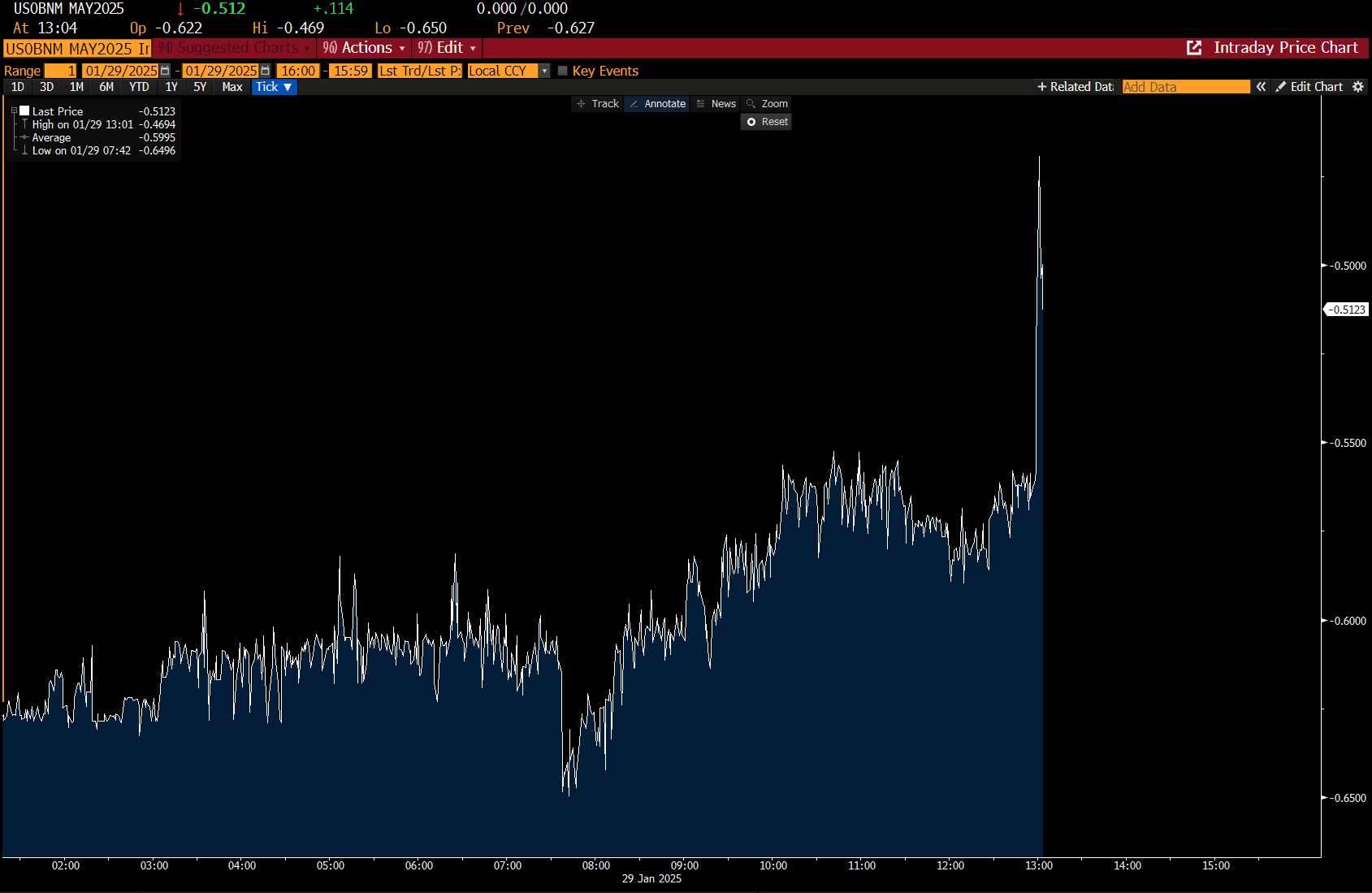The width and height of the screenshot is (1372, 893).
Task: Click the Add Data input field
Action: point(1185,87)
